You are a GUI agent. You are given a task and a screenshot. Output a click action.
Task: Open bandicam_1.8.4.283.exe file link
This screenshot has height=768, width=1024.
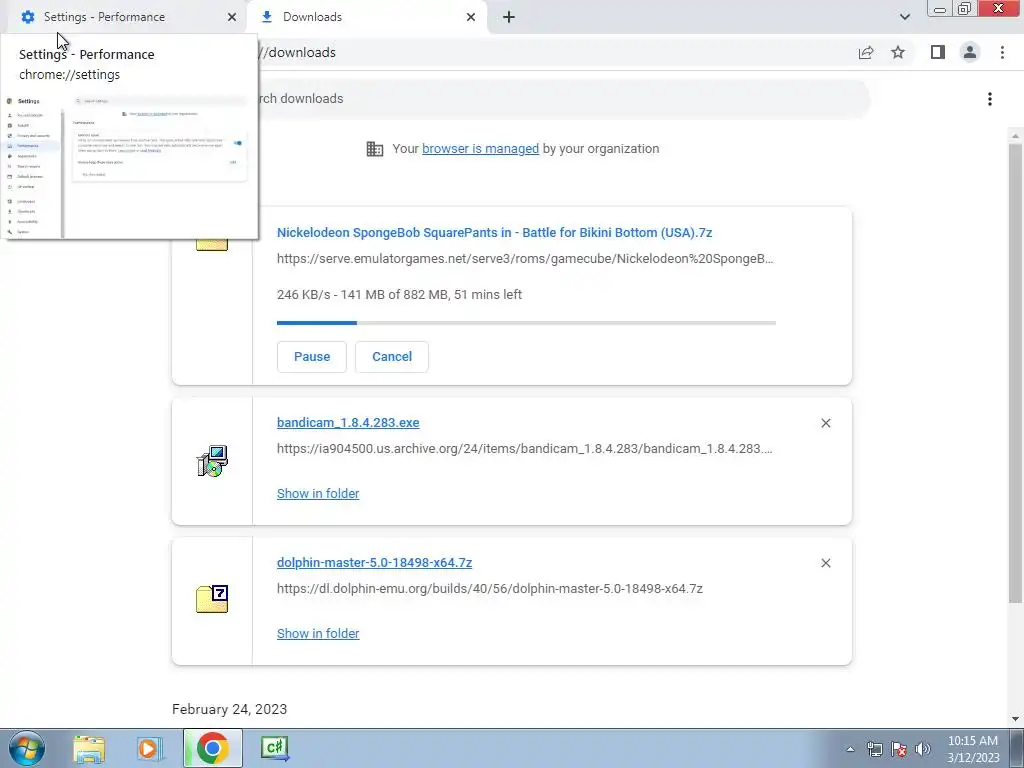tap(348, 423)
